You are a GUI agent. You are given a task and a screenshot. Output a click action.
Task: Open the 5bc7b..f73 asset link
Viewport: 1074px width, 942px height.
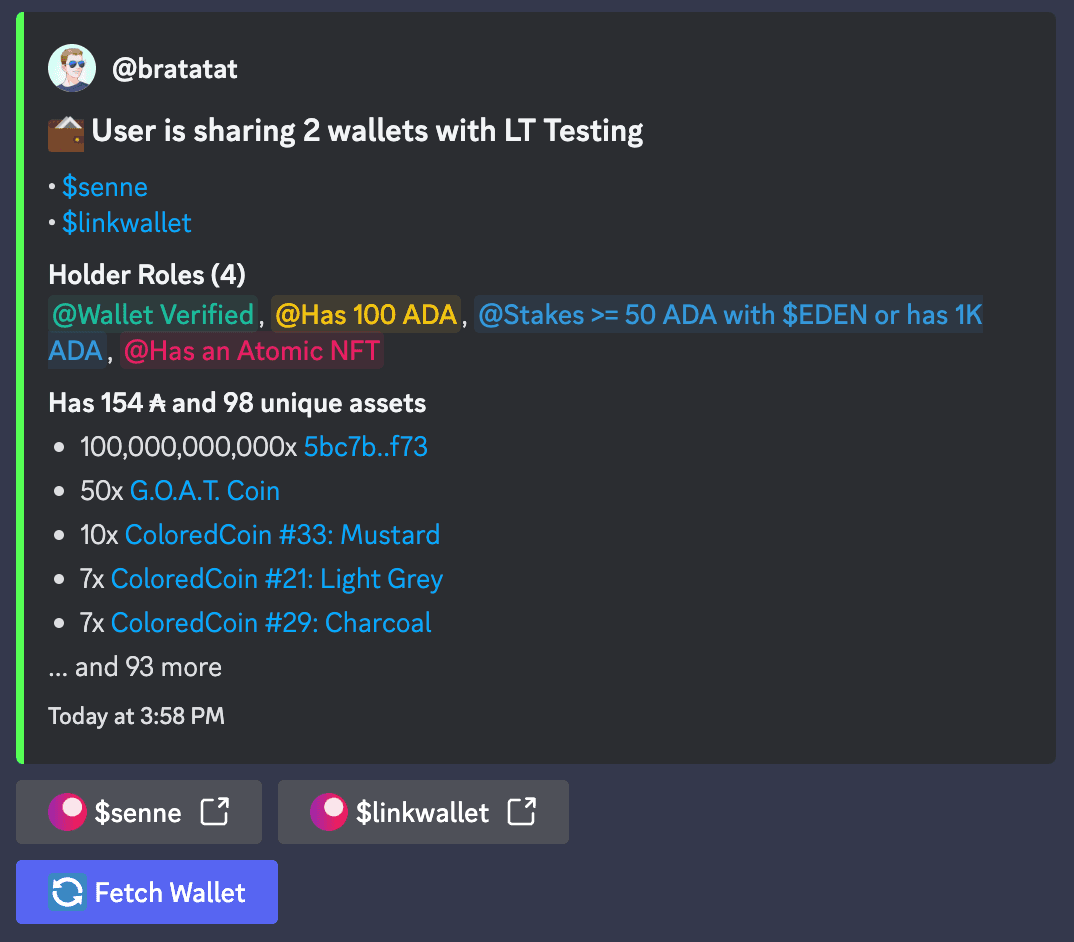(366, 447)
